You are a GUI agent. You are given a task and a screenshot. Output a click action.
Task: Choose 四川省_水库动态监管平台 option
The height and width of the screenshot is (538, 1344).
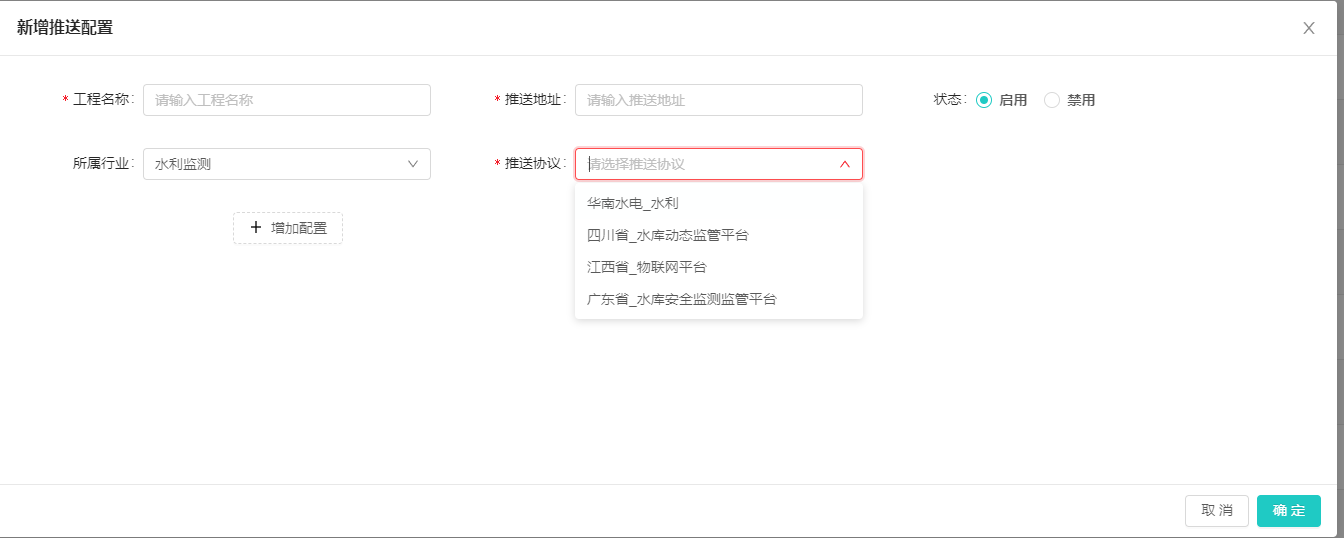tap(667, 235)
